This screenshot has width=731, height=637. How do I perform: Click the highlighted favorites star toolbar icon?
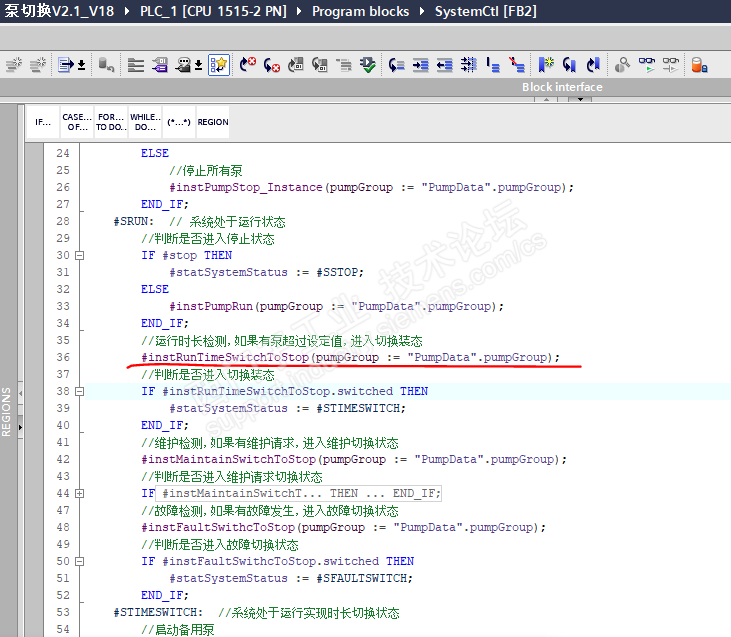tap(219, 65)
